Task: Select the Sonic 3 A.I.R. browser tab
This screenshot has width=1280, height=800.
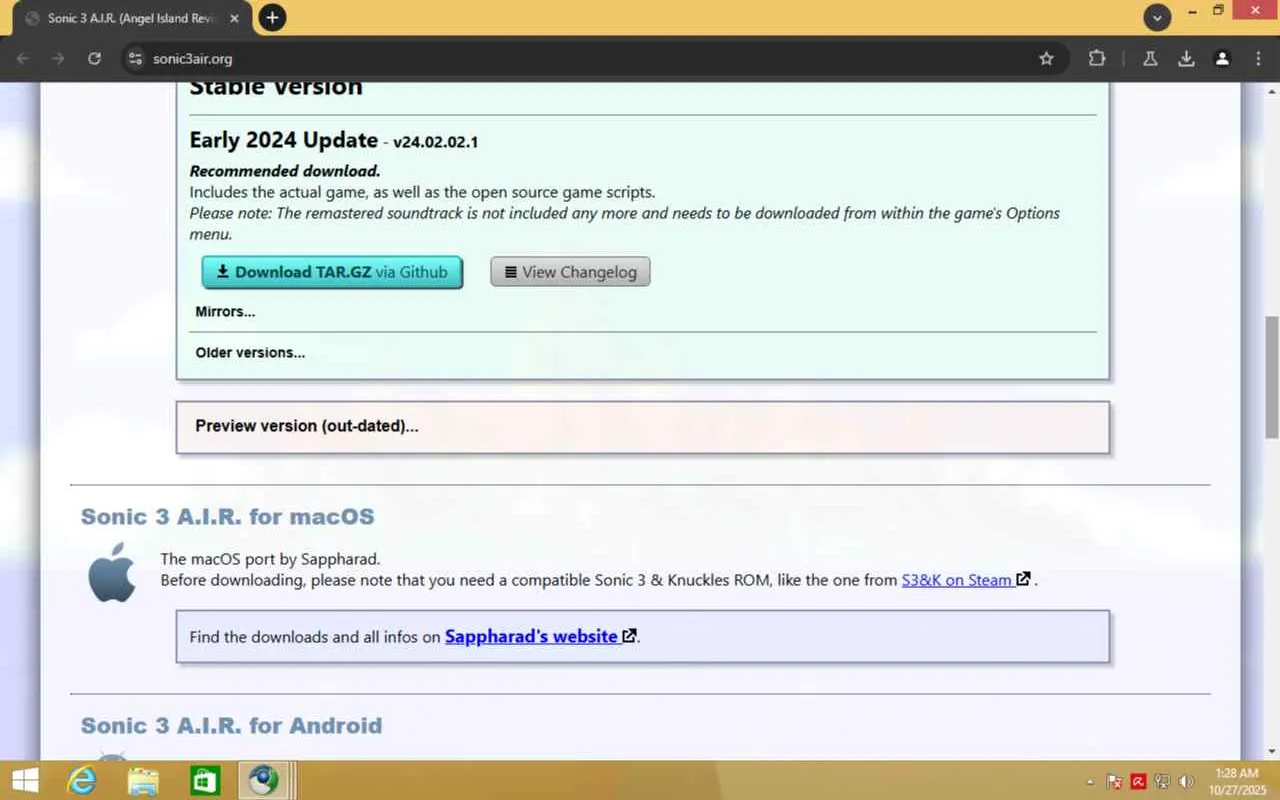Action: coord(133,19)
